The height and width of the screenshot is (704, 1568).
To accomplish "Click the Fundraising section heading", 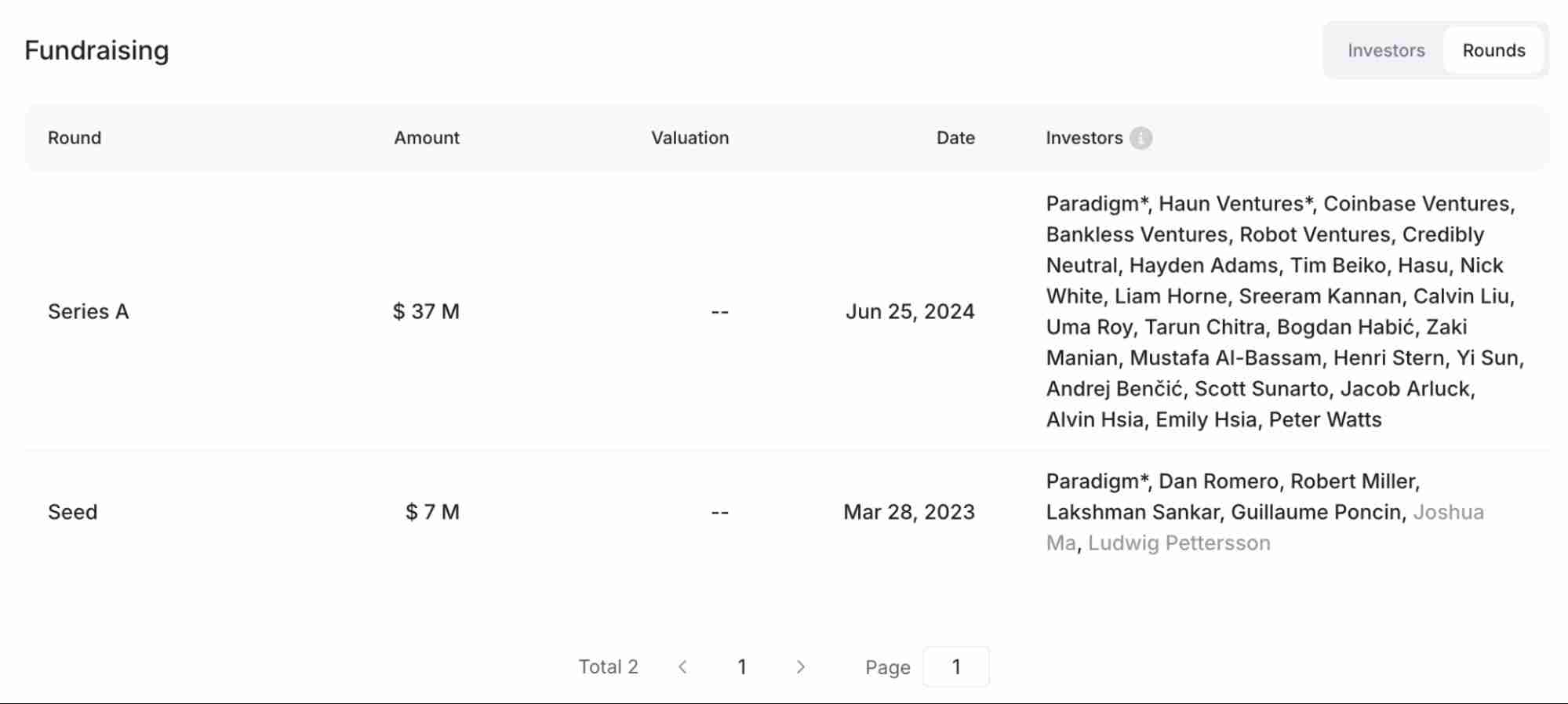I will click(96, 50).
